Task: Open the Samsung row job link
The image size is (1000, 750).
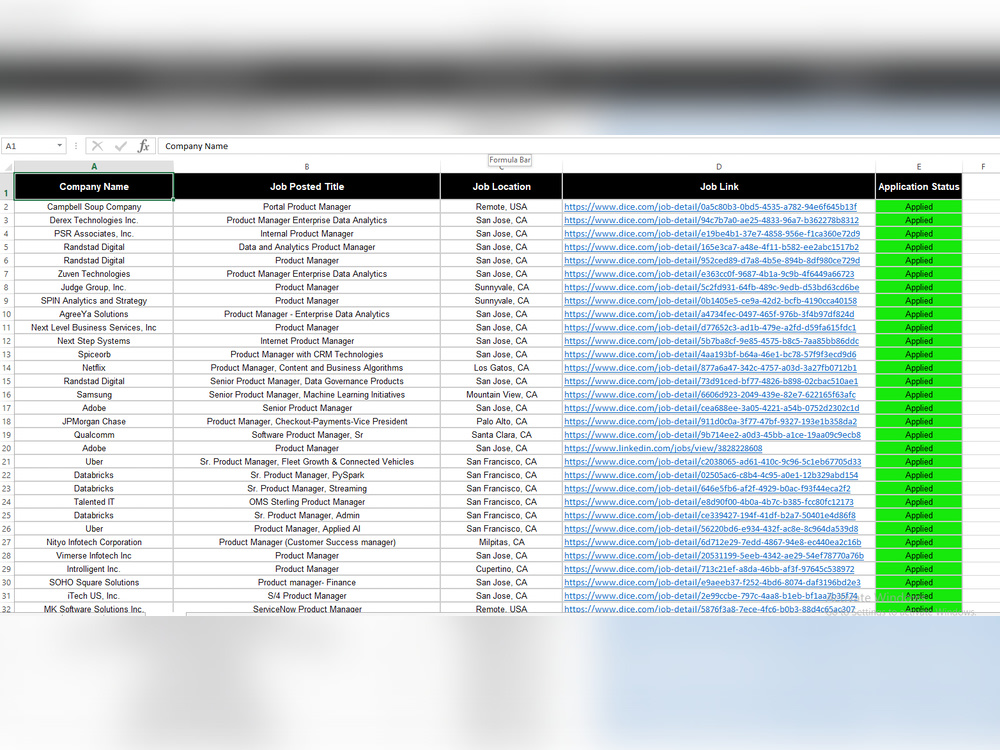Action: click(x=710, y=395)
